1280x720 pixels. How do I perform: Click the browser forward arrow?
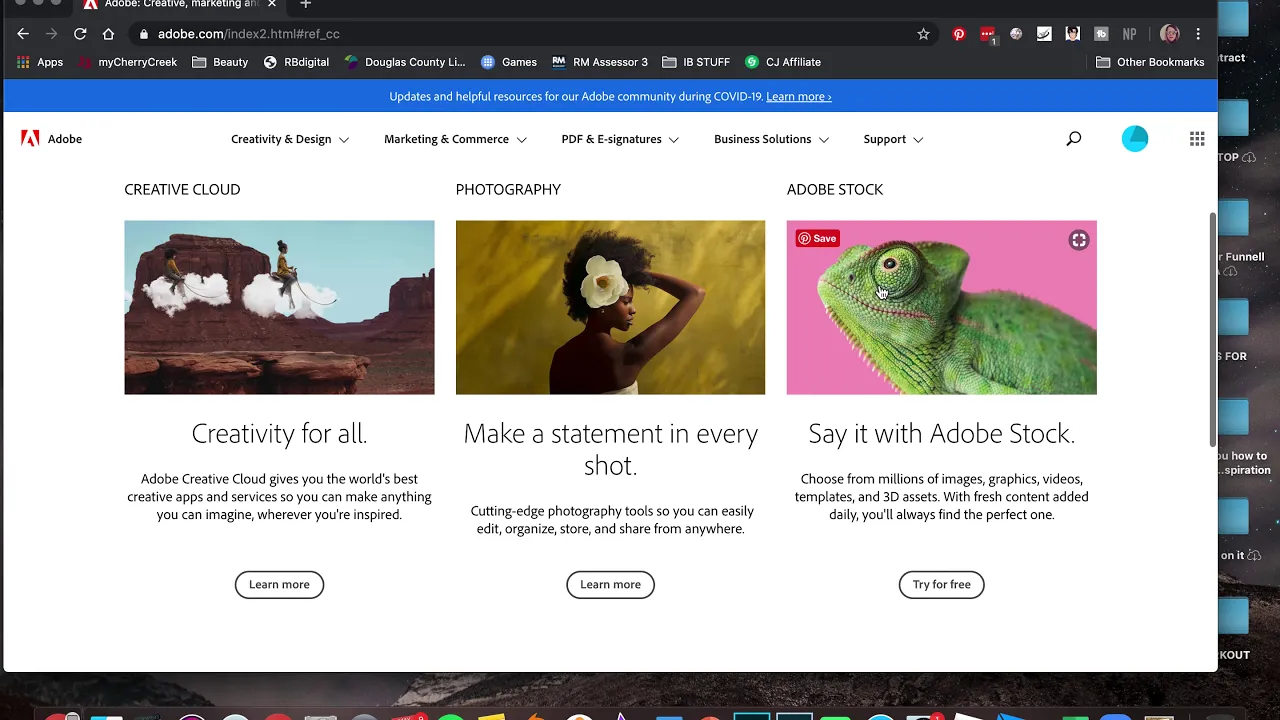pos(51,34)
